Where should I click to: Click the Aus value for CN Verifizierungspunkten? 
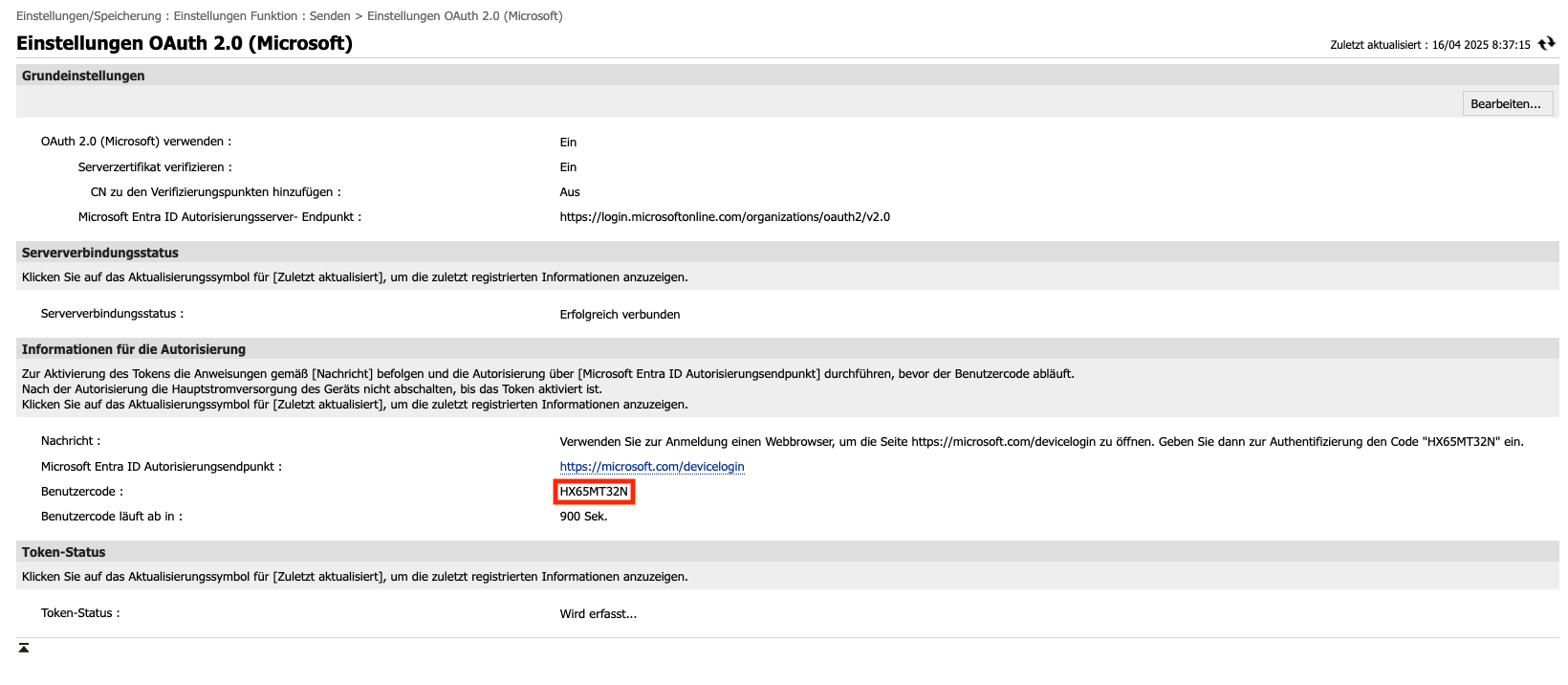pyautogui.click(x=570, y=192)
